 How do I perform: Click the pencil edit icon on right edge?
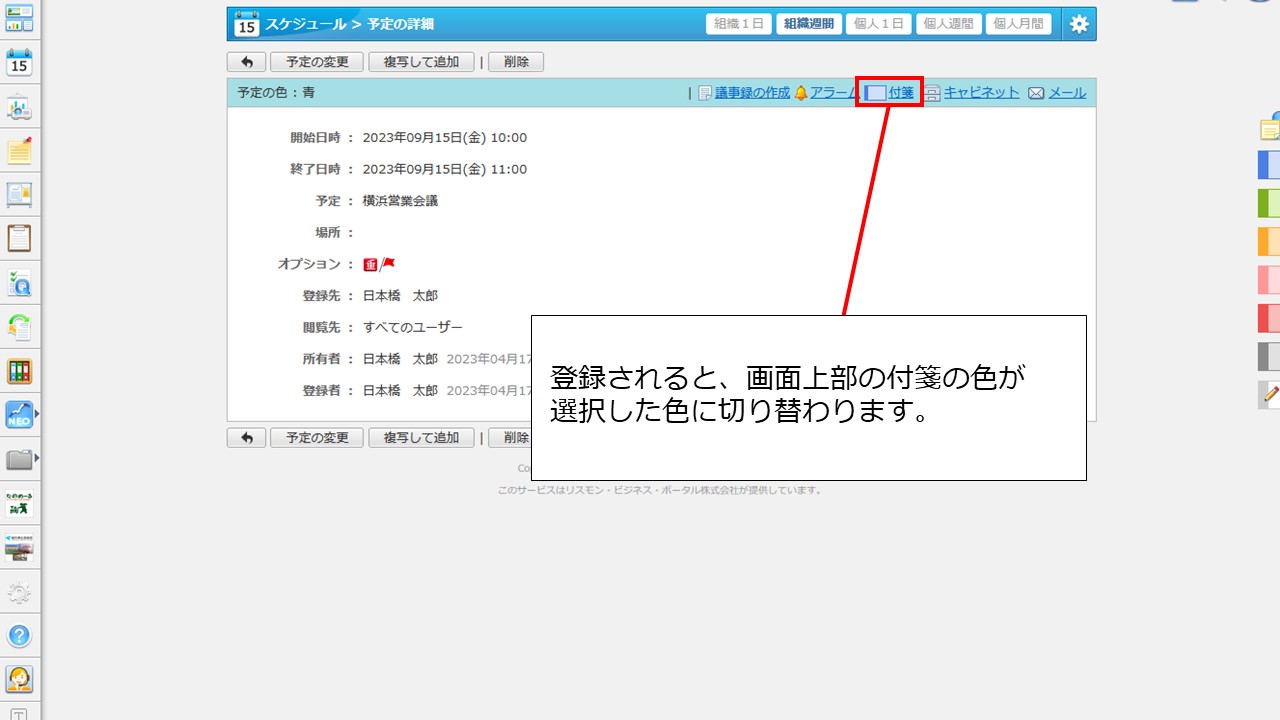tap(1270, 395)
